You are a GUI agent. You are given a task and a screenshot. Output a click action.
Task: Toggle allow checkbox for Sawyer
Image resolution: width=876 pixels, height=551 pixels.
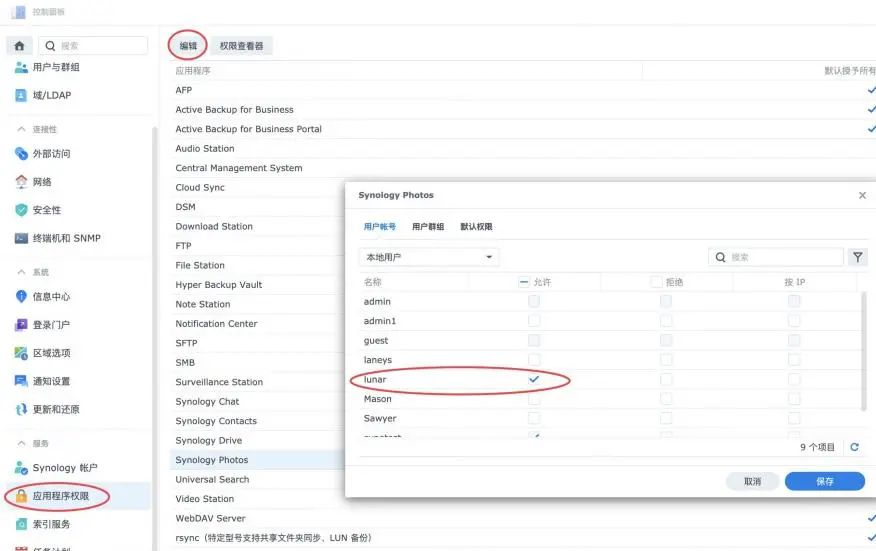(x=534, y=419)
